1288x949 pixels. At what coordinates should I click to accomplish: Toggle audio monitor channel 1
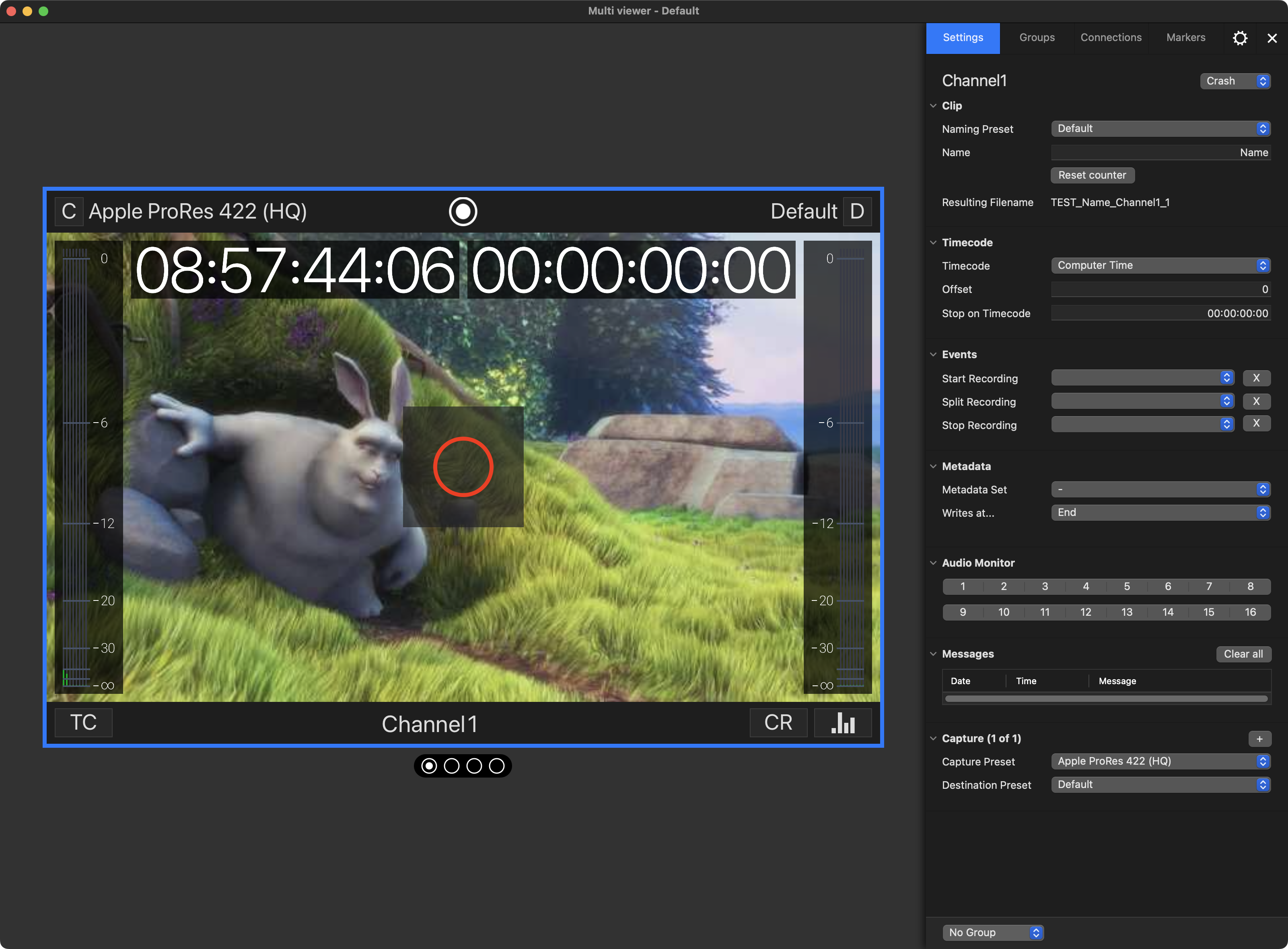pos(963,586)
